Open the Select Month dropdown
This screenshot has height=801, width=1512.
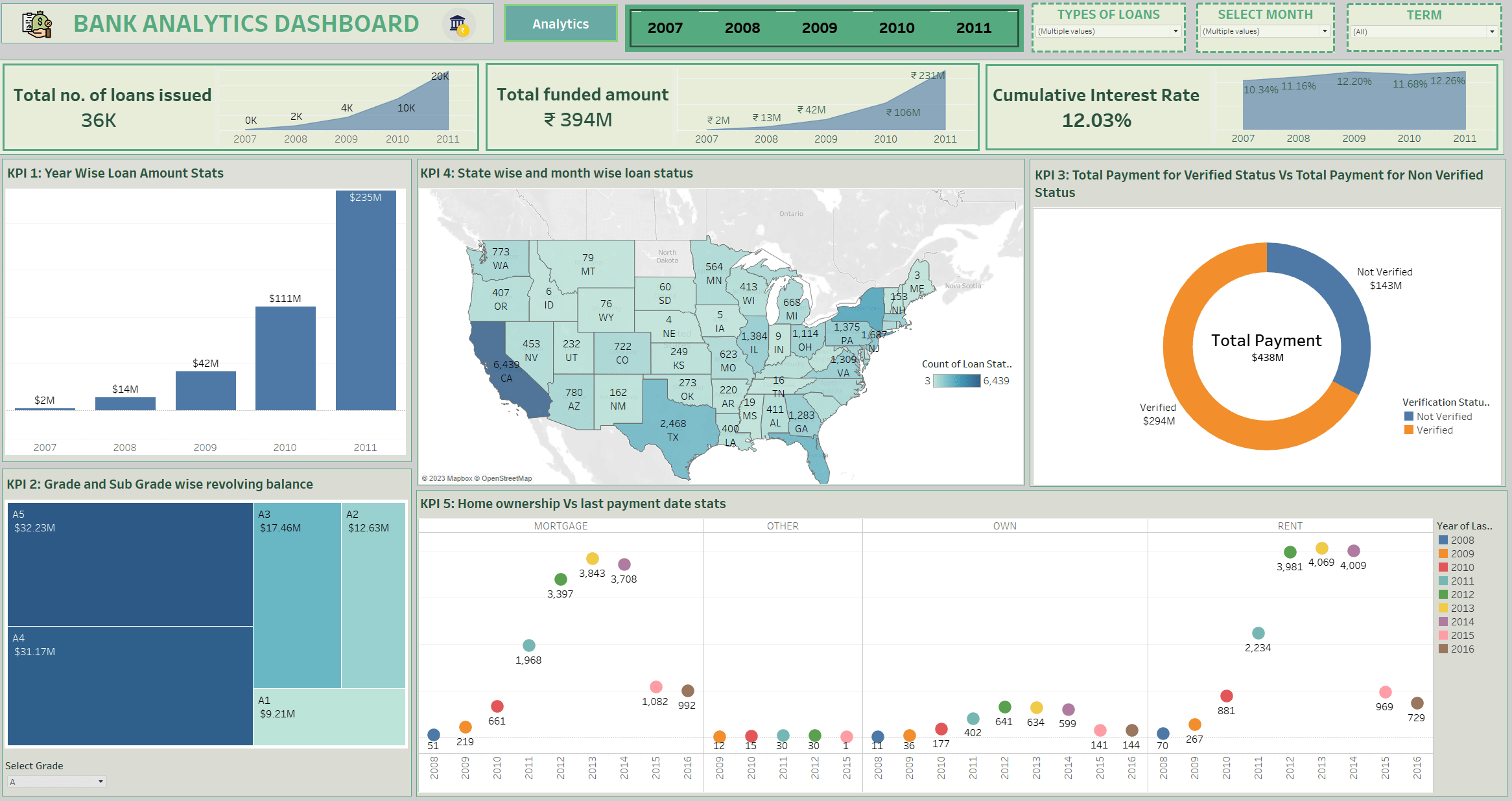pyautogui.click(x=1265, y=31)
